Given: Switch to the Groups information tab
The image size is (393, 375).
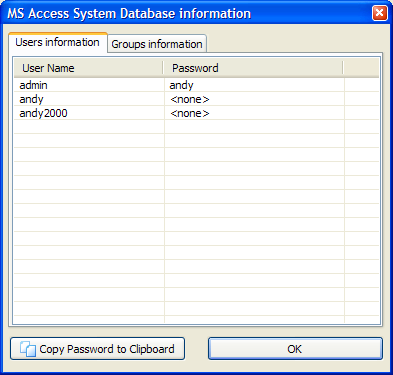Looking at the screenshot, I should tap(157, 44).
